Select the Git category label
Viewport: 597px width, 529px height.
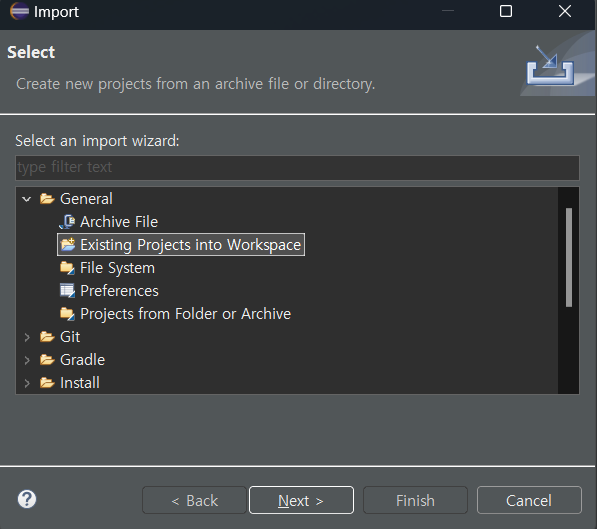click(70, 337)
